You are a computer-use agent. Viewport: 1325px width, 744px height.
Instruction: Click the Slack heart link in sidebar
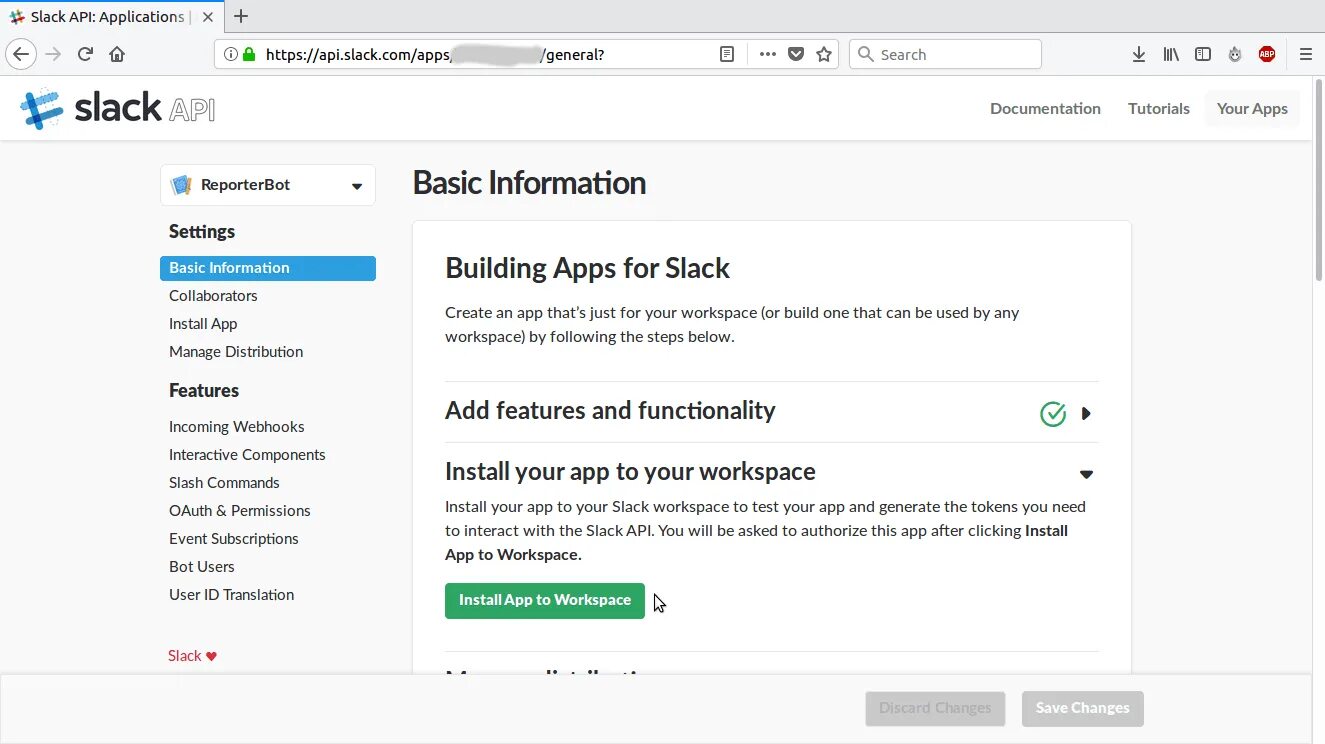(192, 656)
